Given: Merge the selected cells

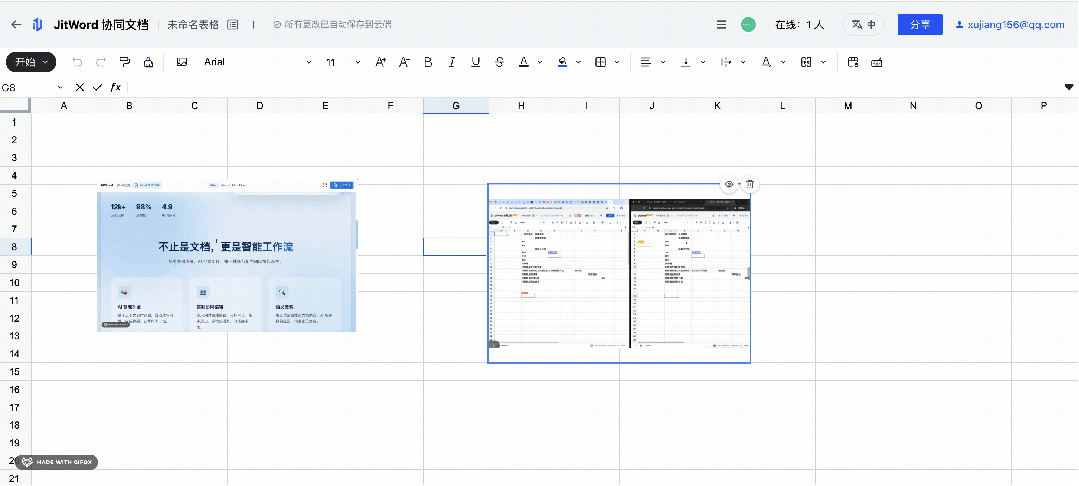Looking at the screenshot, I should (806, 62).
